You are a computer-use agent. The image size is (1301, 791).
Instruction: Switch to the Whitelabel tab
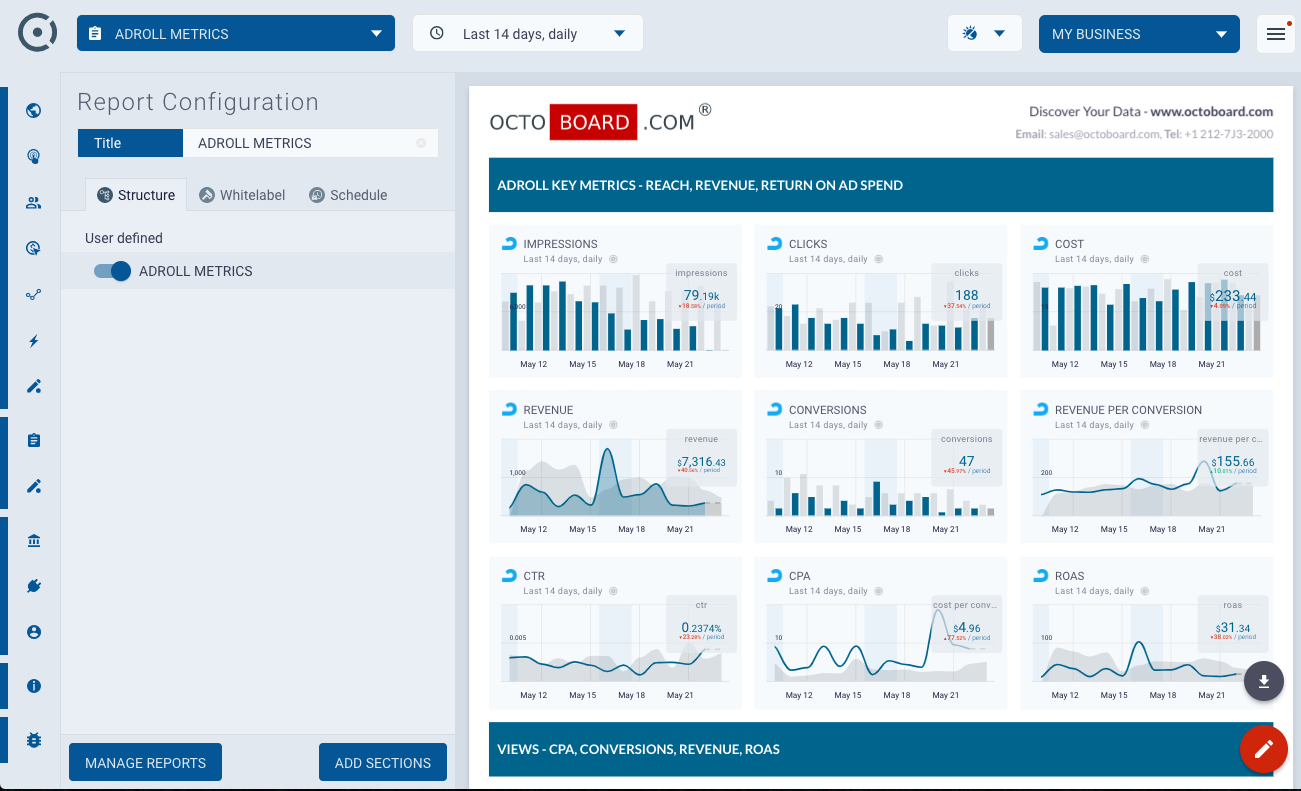click(242, 195)
